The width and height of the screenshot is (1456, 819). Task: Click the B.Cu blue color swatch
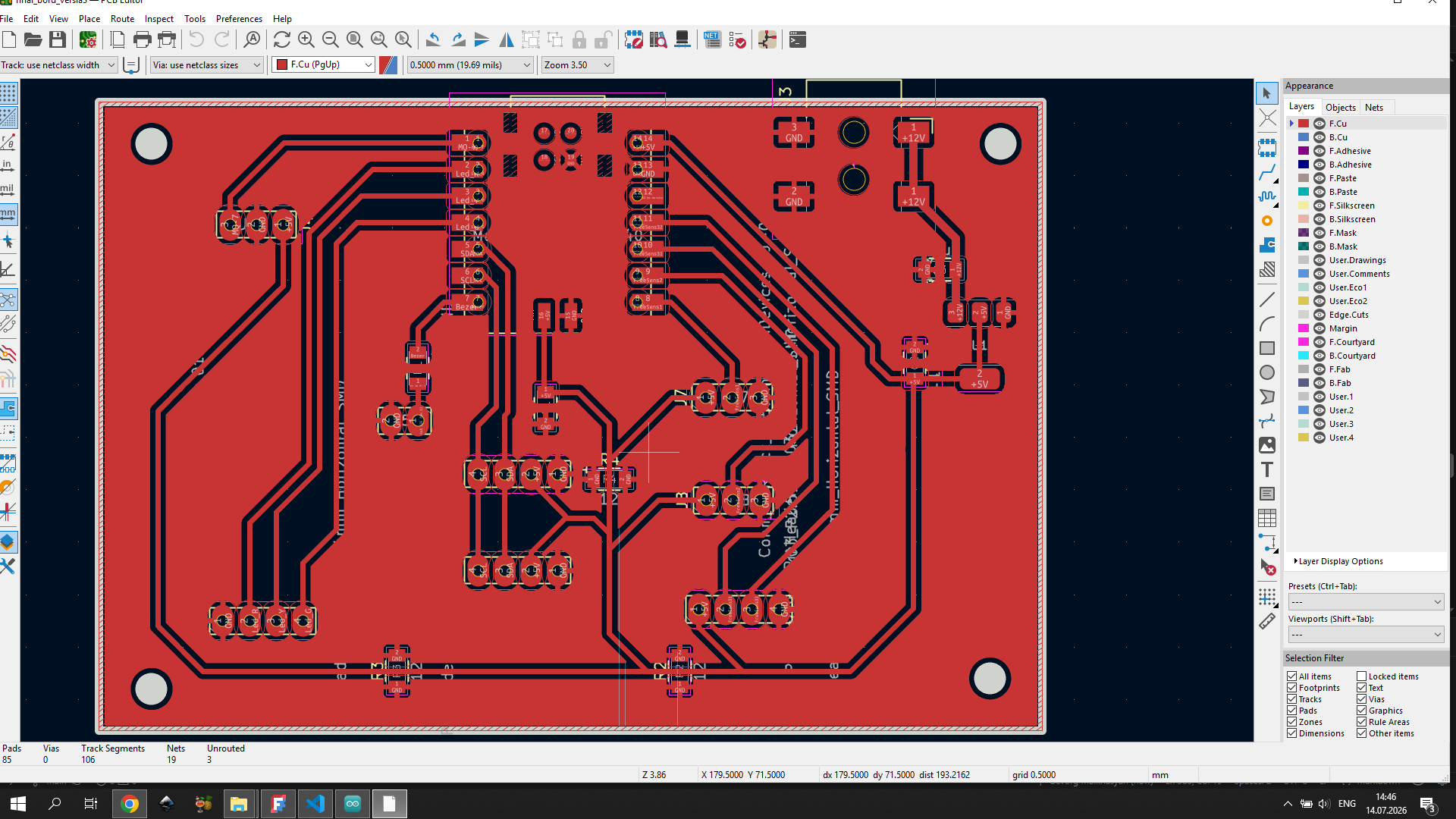click(1304, 137)
